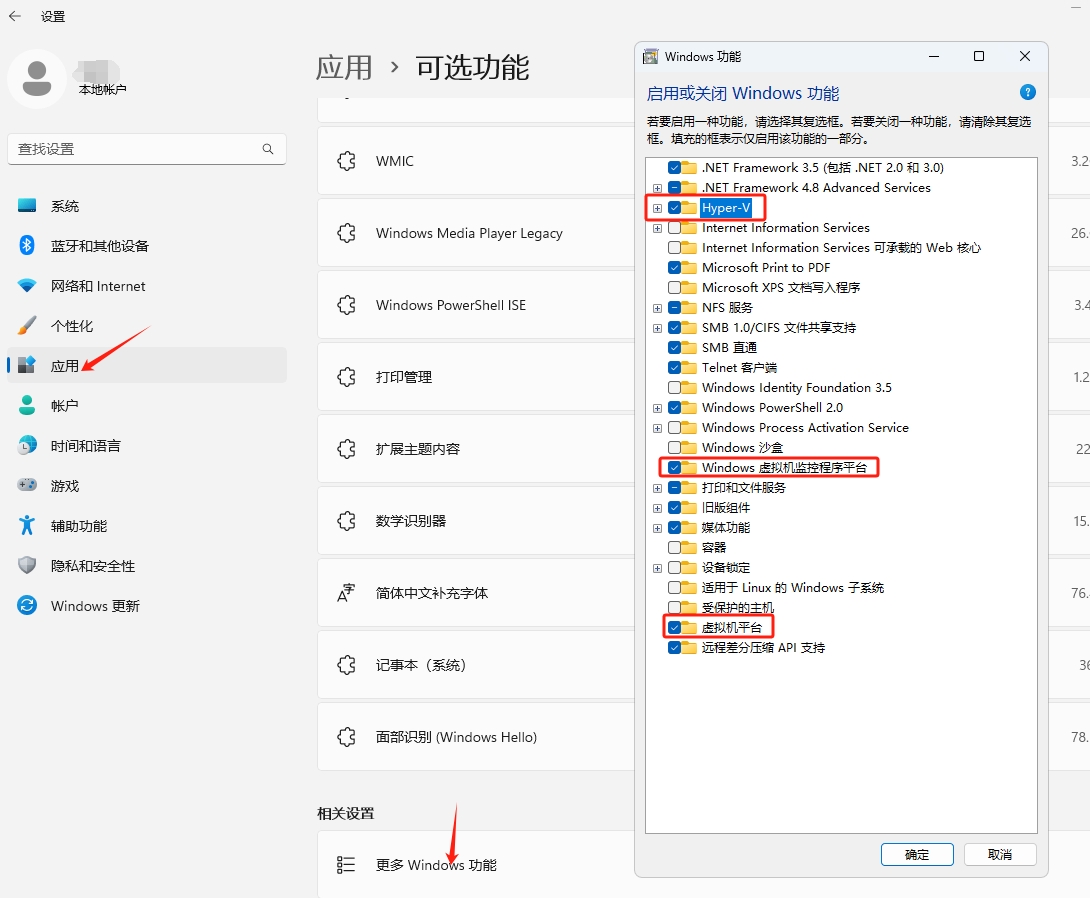Click the Windows Media Player Legacy icon
Image resolution: width=1090 pixels, height=898 pixels.
click(x=346, y=233)
